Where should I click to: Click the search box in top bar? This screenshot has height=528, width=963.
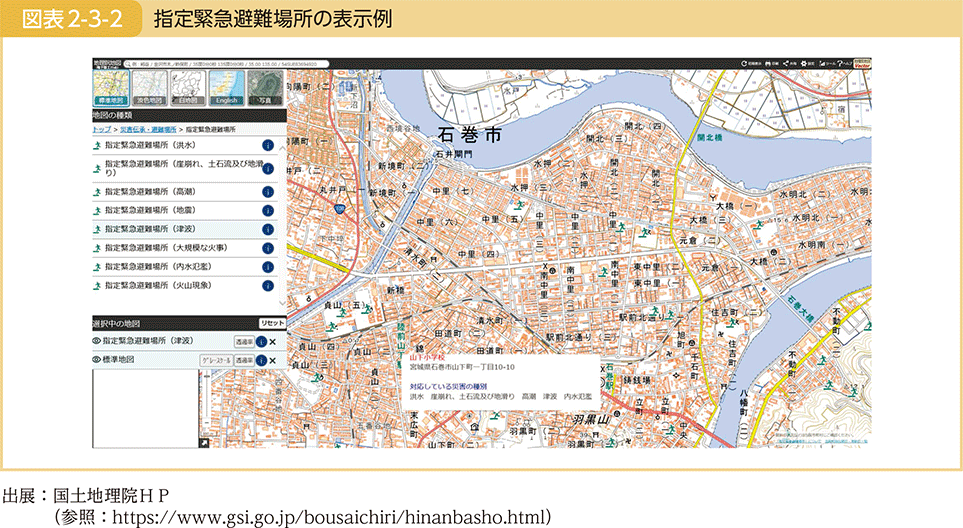click(227, 64)
